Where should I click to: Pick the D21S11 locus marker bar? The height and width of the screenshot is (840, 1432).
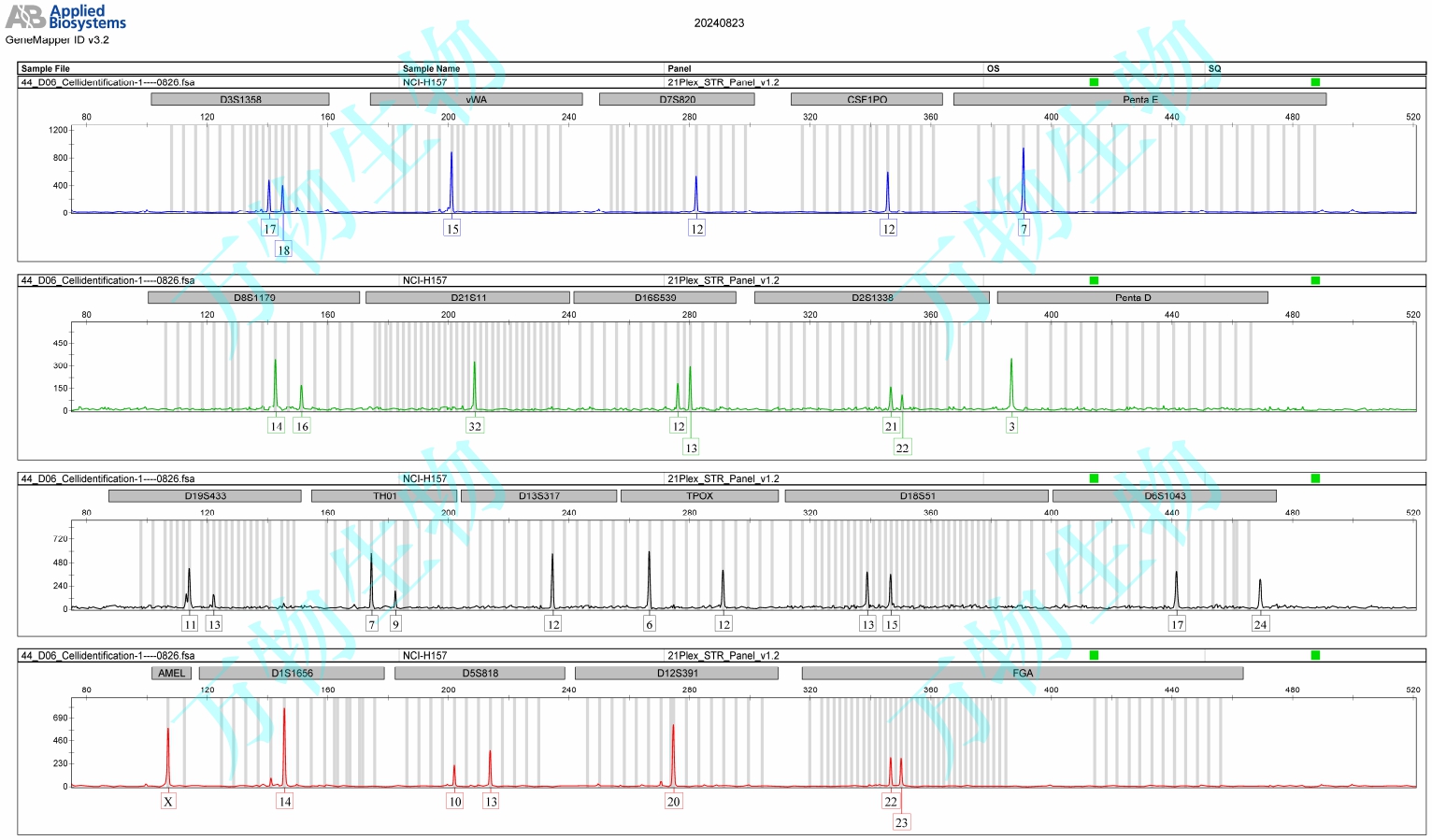click(467, 297)
